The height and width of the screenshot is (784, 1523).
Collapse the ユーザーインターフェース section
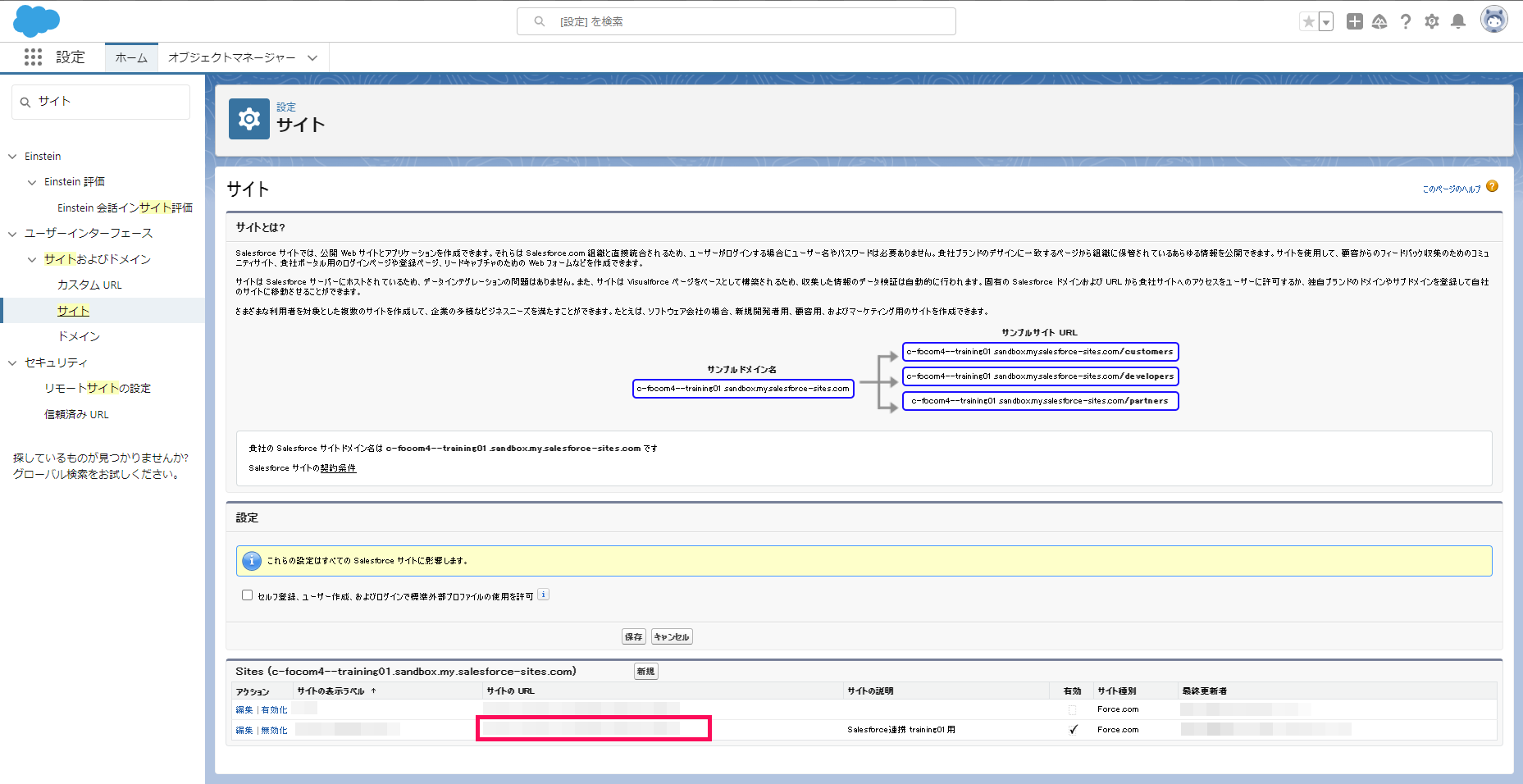(12, 234)
